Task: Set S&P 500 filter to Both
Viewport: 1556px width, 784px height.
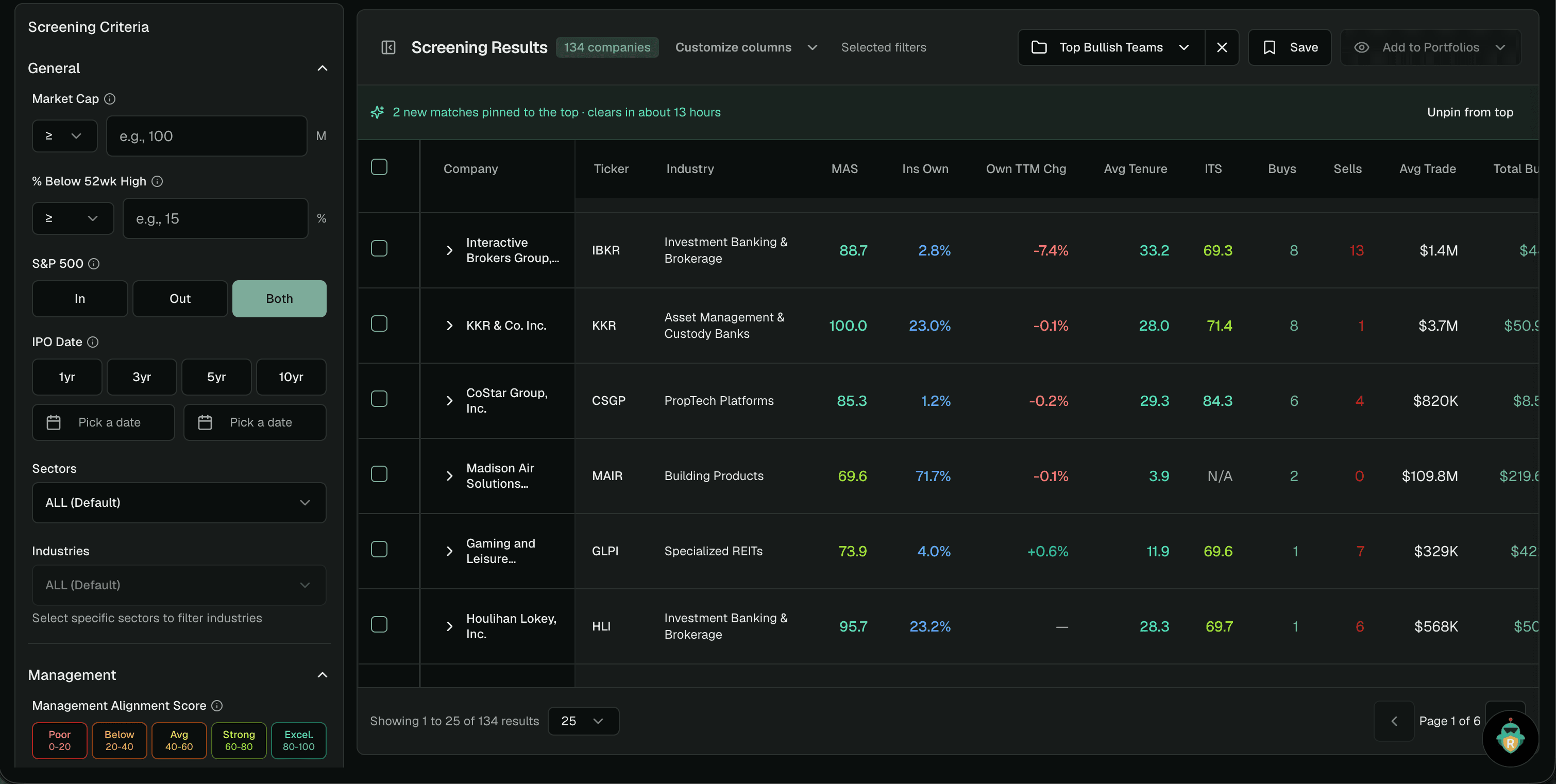Action: click(279, 298)
